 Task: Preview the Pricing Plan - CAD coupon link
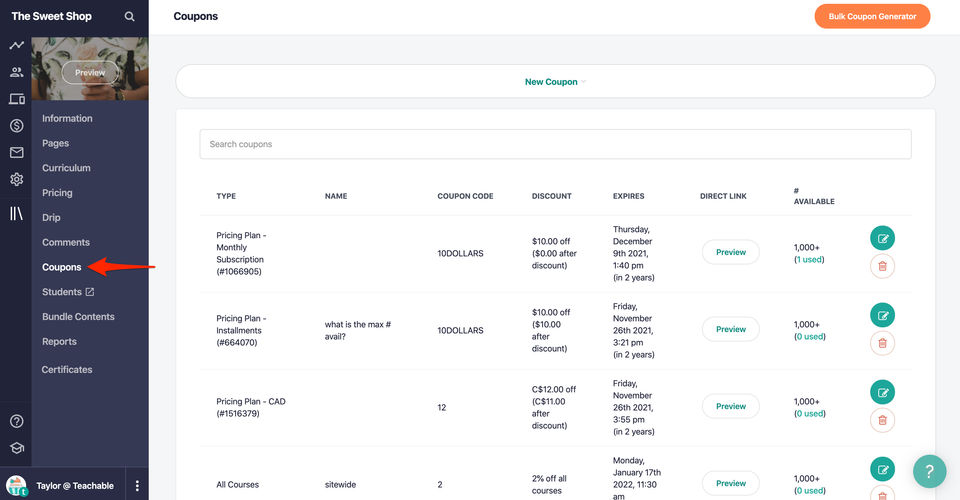[x=730, y=406]
